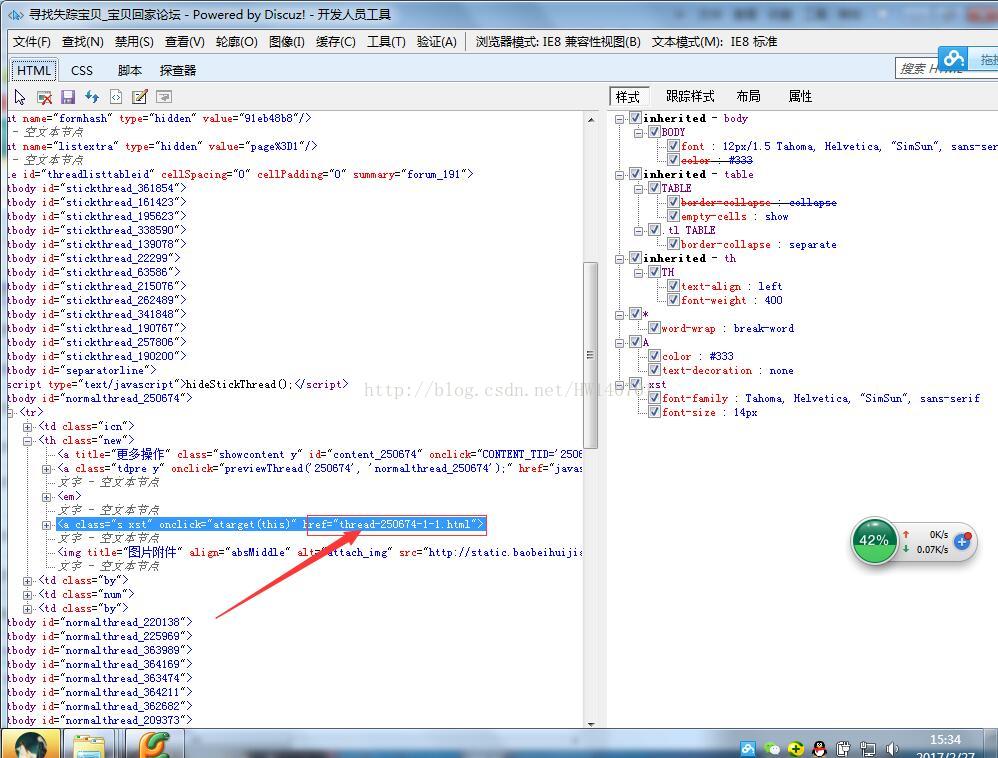Activate the select element by click arrow tool

point(20,97)
